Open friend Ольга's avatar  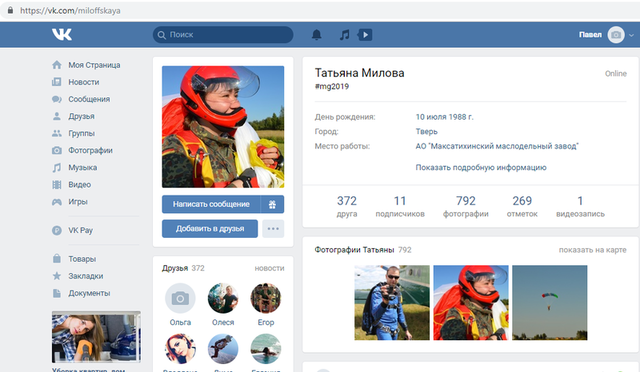coord(180,298)
